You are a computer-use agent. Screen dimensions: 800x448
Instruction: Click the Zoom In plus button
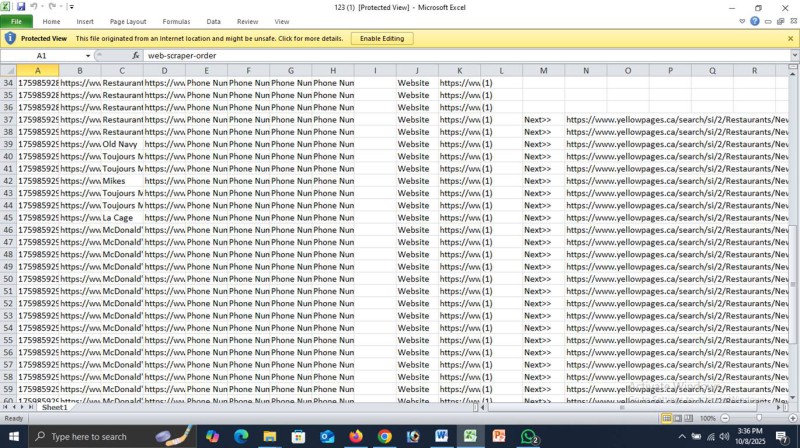pos(790,418)
